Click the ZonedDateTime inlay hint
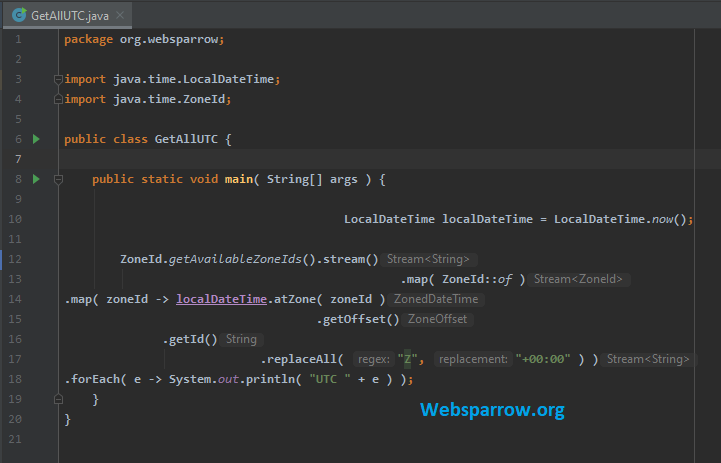721x463 pixels. [x=436, y=299]
